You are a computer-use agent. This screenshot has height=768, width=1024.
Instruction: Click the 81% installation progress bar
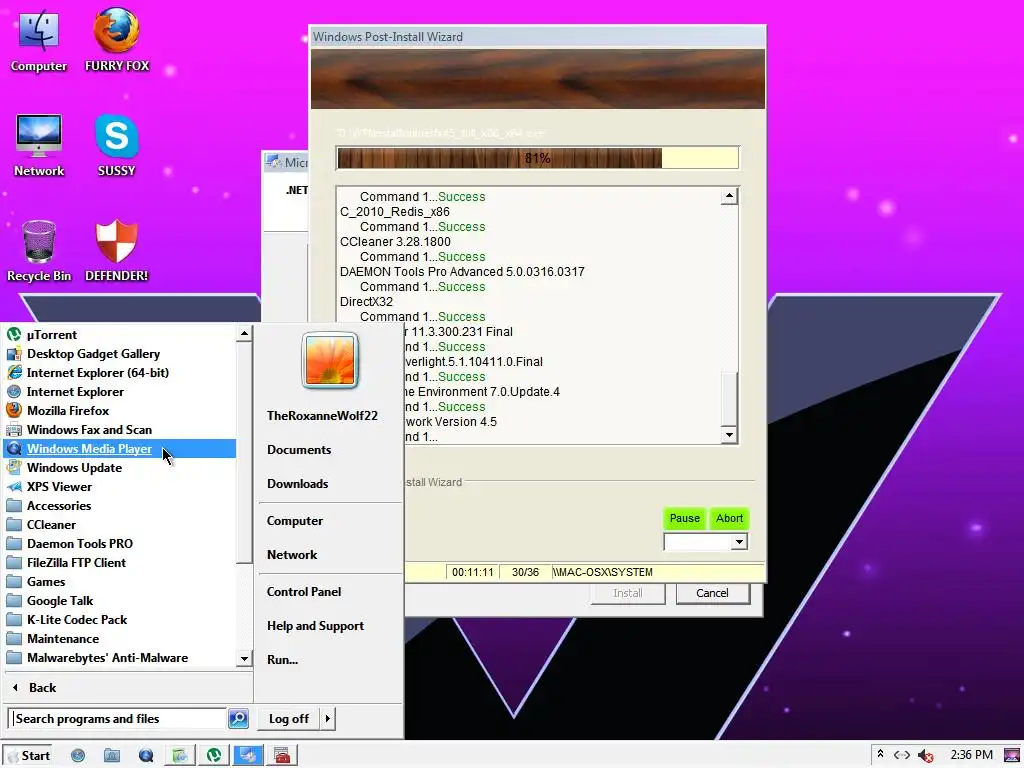coord(537,158)
